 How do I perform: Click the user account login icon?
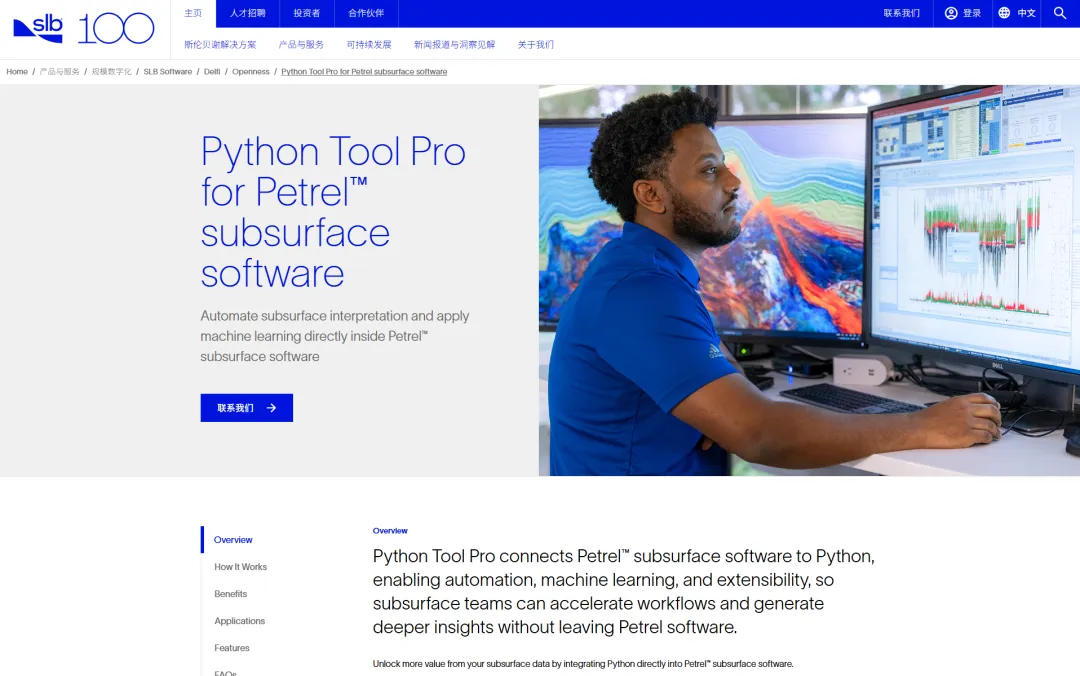[x=951, y=13]
